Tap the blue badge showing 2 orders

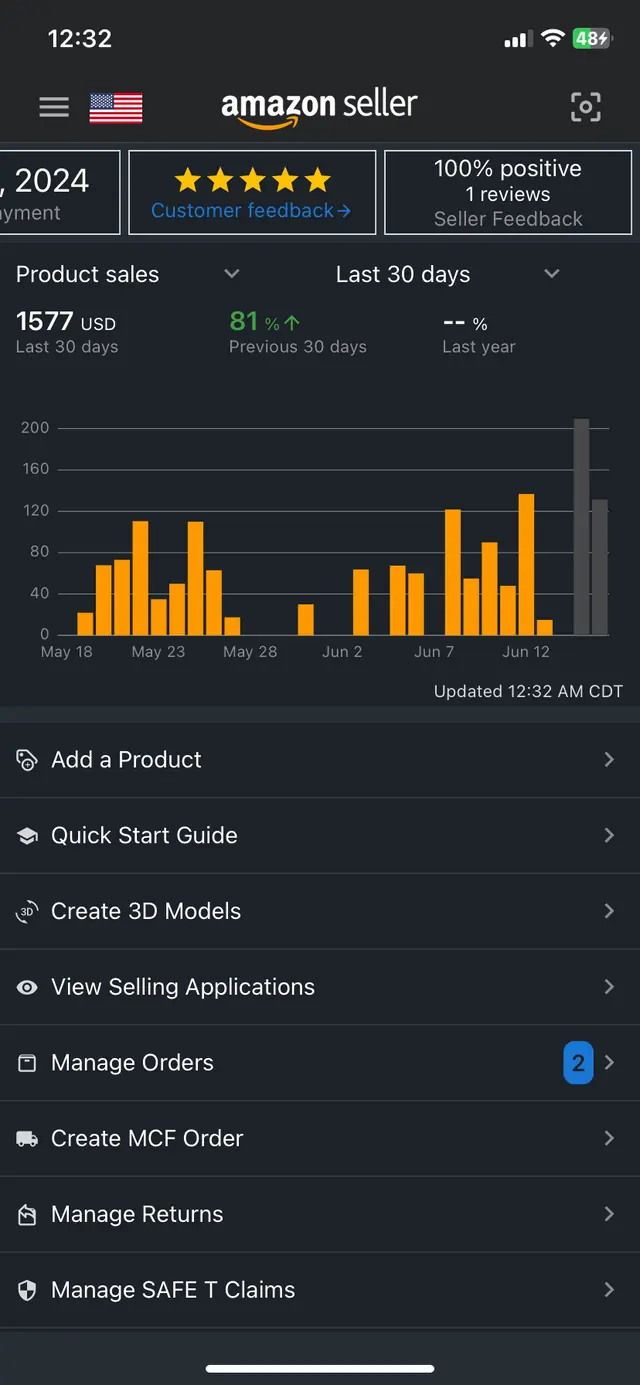pyautogui.click(x=578, y=1063)
